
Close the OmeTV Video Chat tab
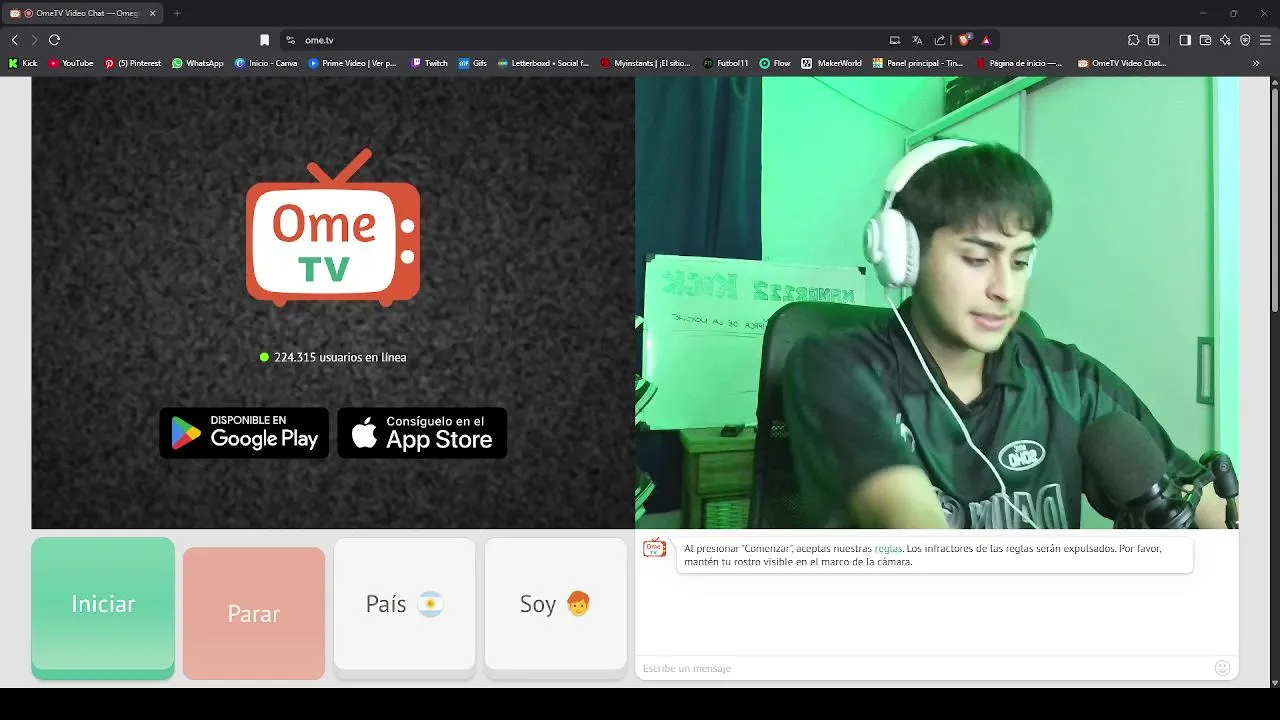(153, 14)
